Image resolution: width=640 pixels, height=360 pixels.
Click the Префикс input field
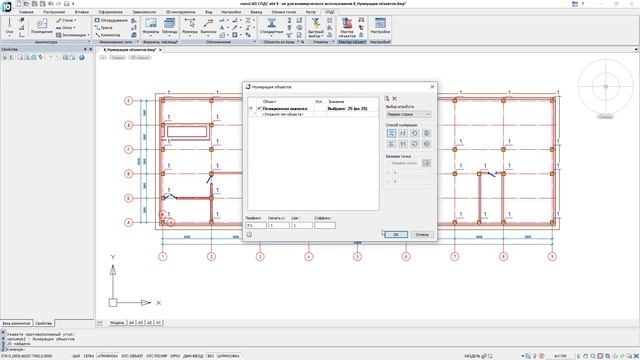point(256,225)
